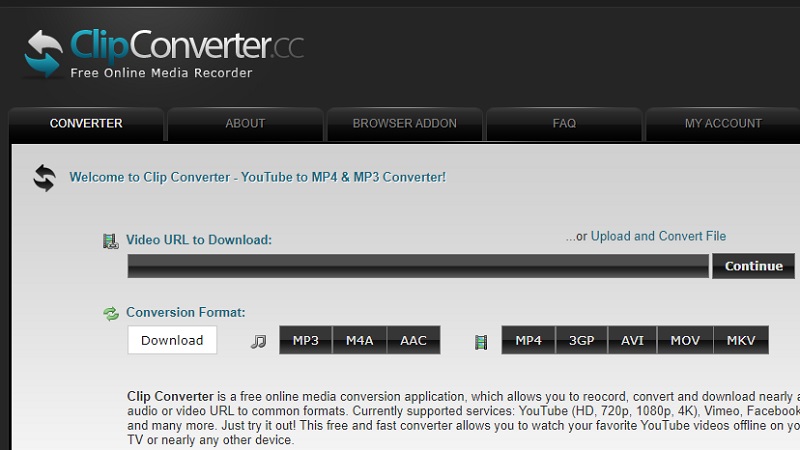
Task: Click the Video URL input field
Action: click(418, 266)
